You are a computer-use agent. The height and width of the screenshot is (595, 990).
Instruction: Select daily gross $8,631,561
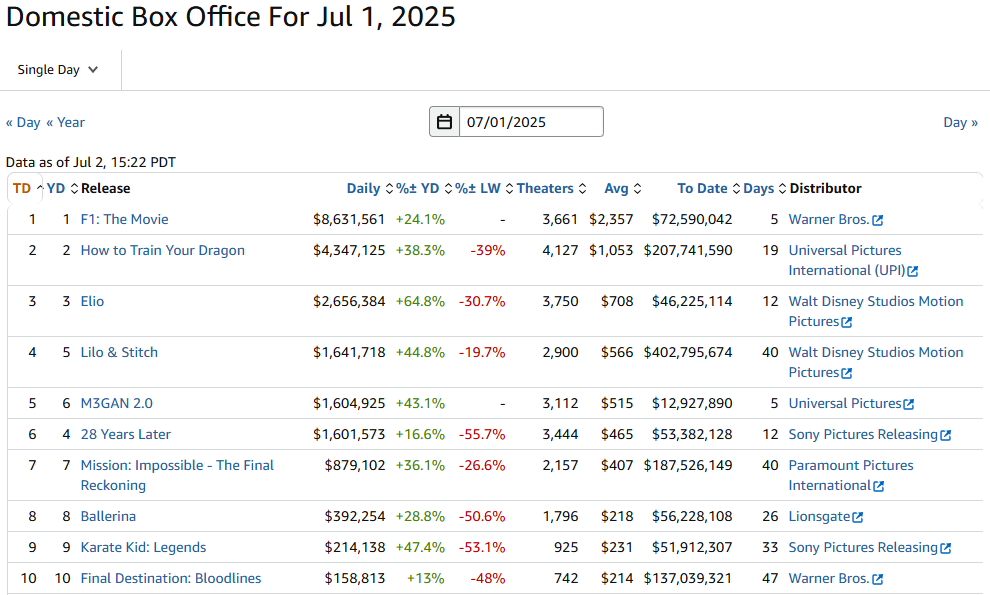(x=349, y=219)
